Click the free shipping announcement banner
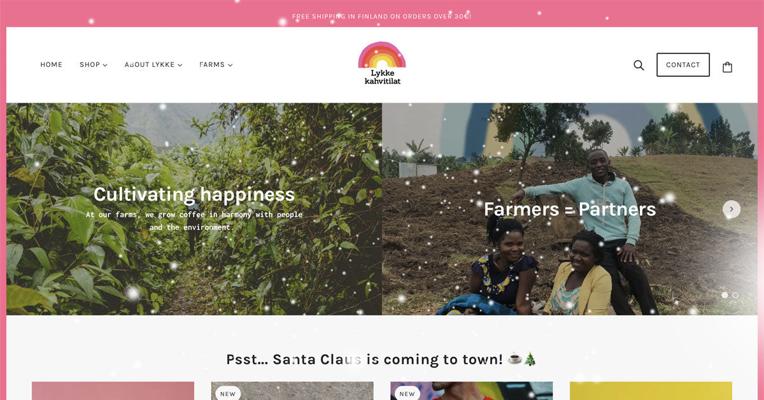The height and width of the screenshot is (400, 764). point(382,16)
